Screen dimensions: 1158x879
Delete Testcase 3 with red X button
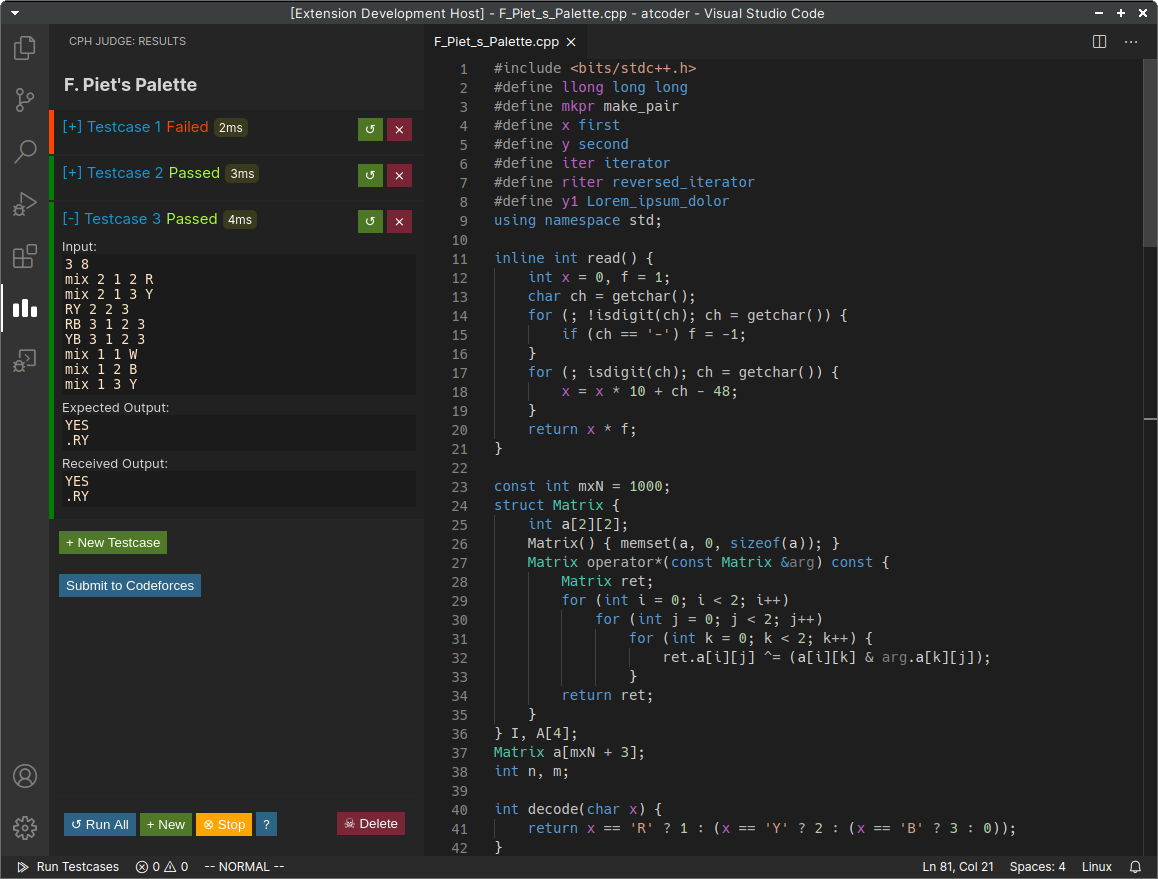coord(399,221)
